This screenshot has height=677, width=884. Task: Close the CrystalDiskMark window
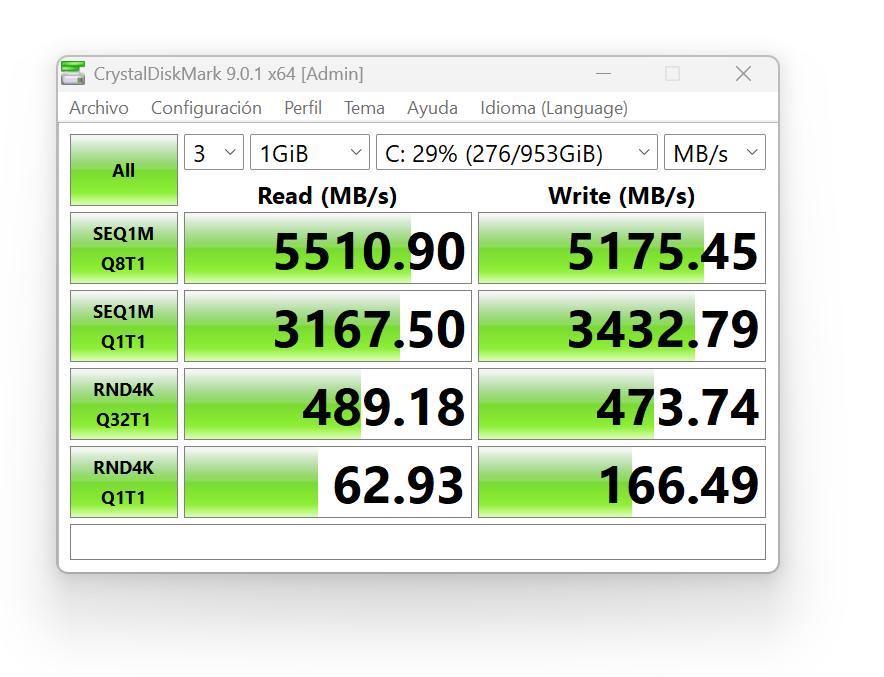tap(743, 73)
